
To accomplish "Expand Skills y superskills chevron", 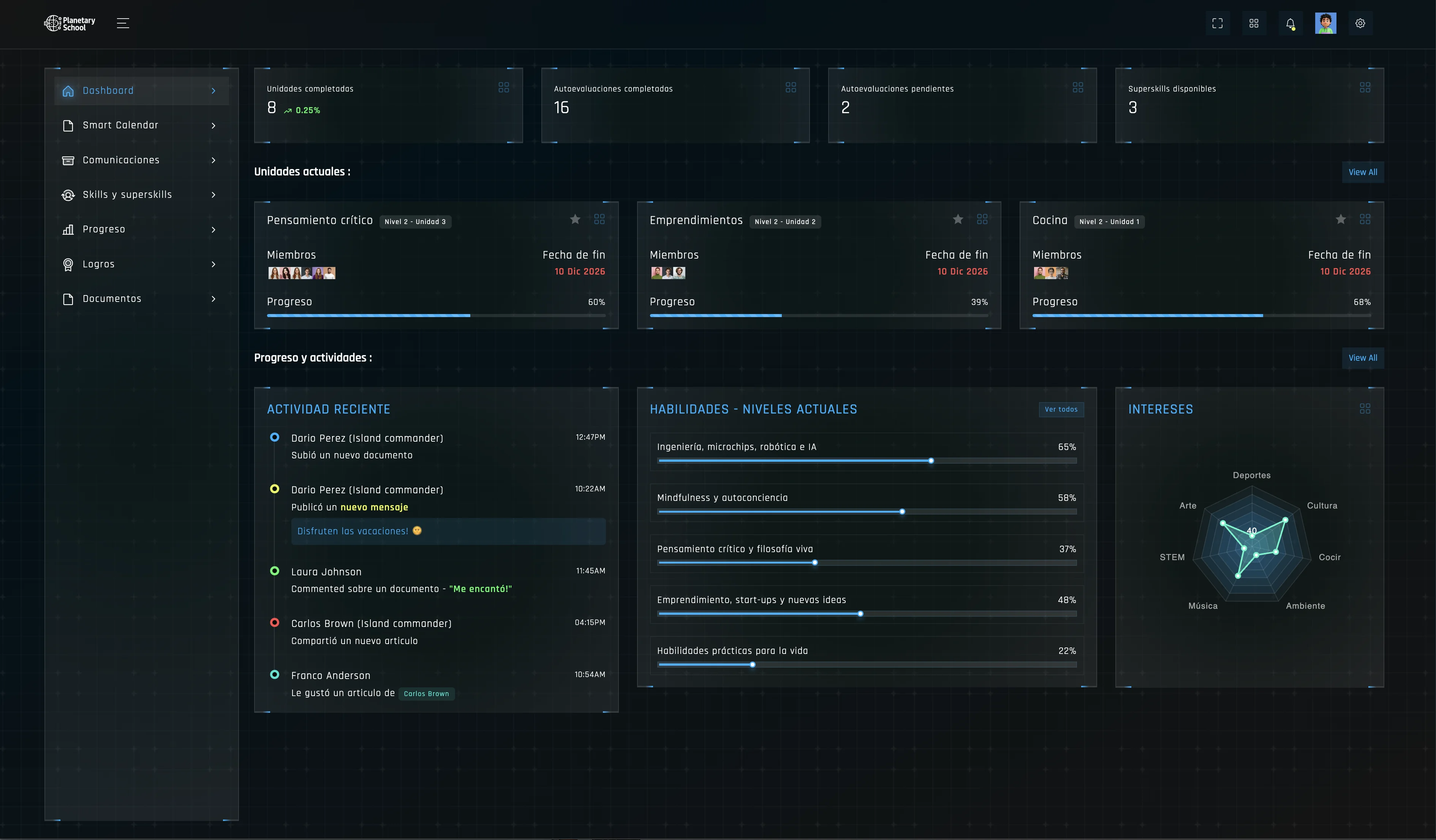I will click(x=214, y=195).
